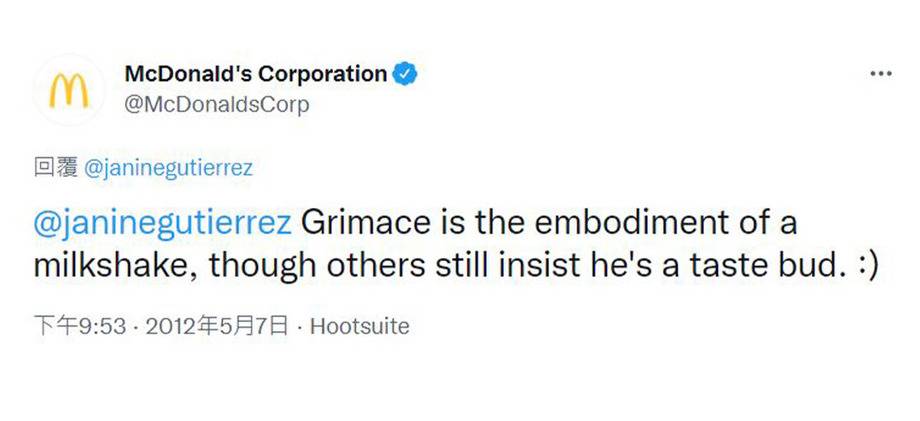Open the three-dot more options menu
This screenshot has width=920, height=421.
pos(880,75)
